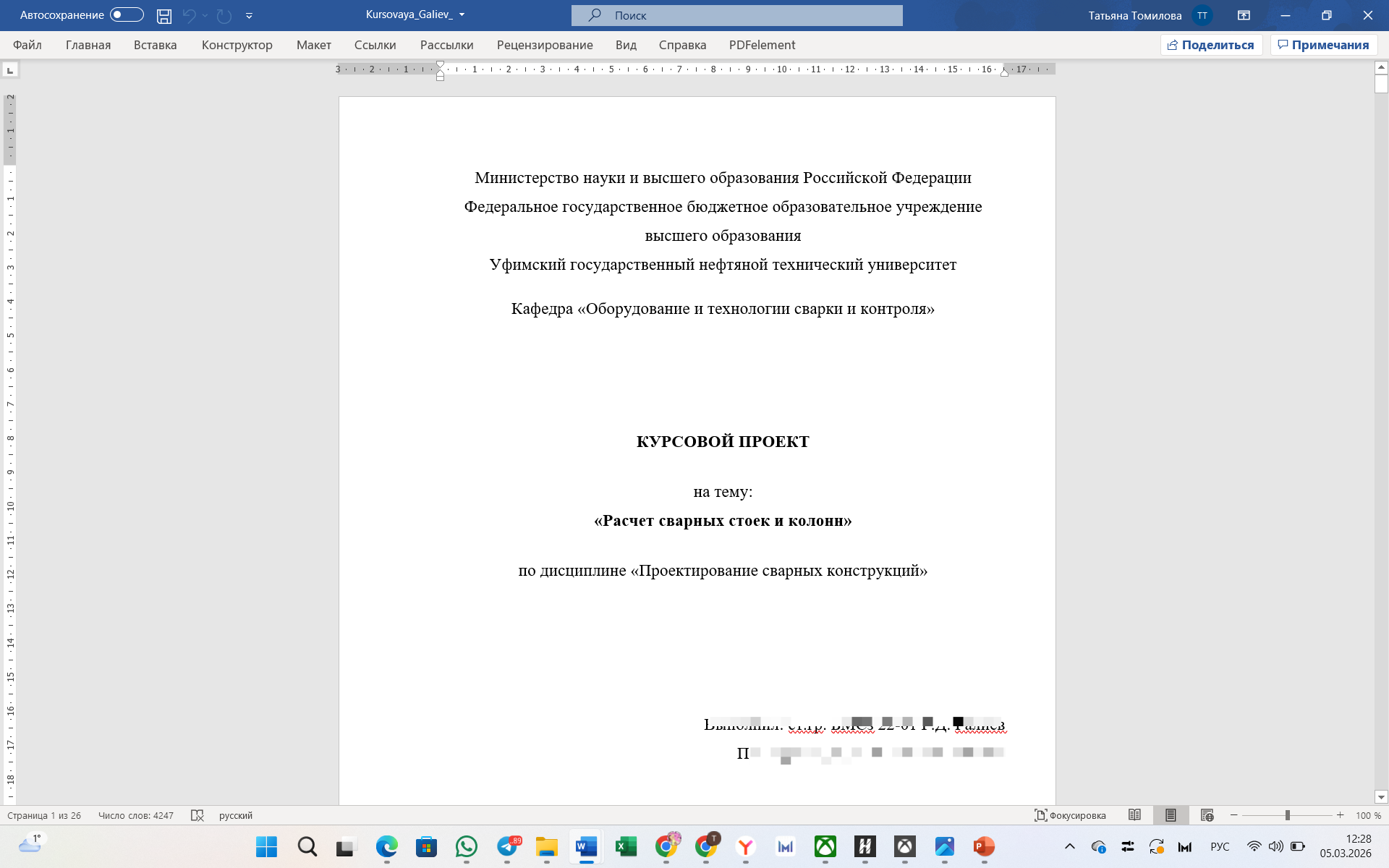Launch Excel from the taskbar
Image resolution: width=1389 pixels, height=868 pixels.
626,847
